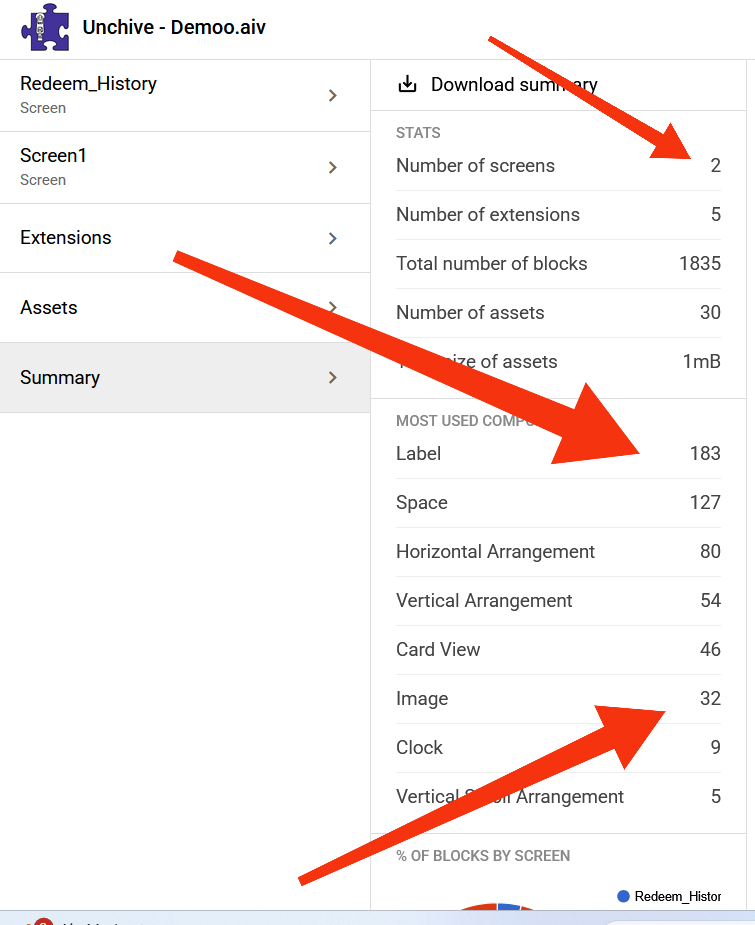Click the chevron arrow next to Redeem_History

[x=333, y=96]
